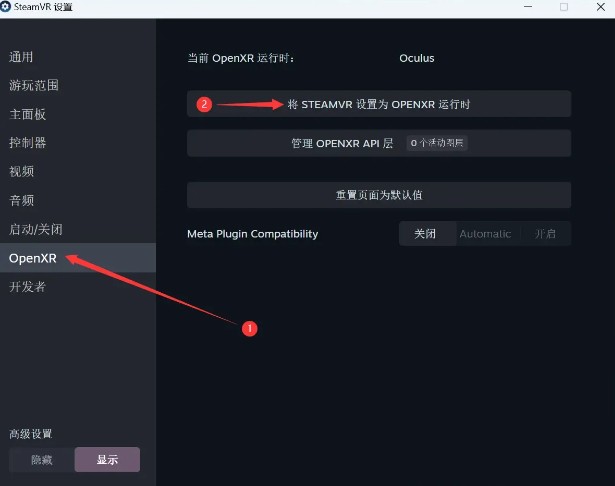The image size is (615, 486).
Task: Switch advanced settings to 显示
Action: pos(107,459)
